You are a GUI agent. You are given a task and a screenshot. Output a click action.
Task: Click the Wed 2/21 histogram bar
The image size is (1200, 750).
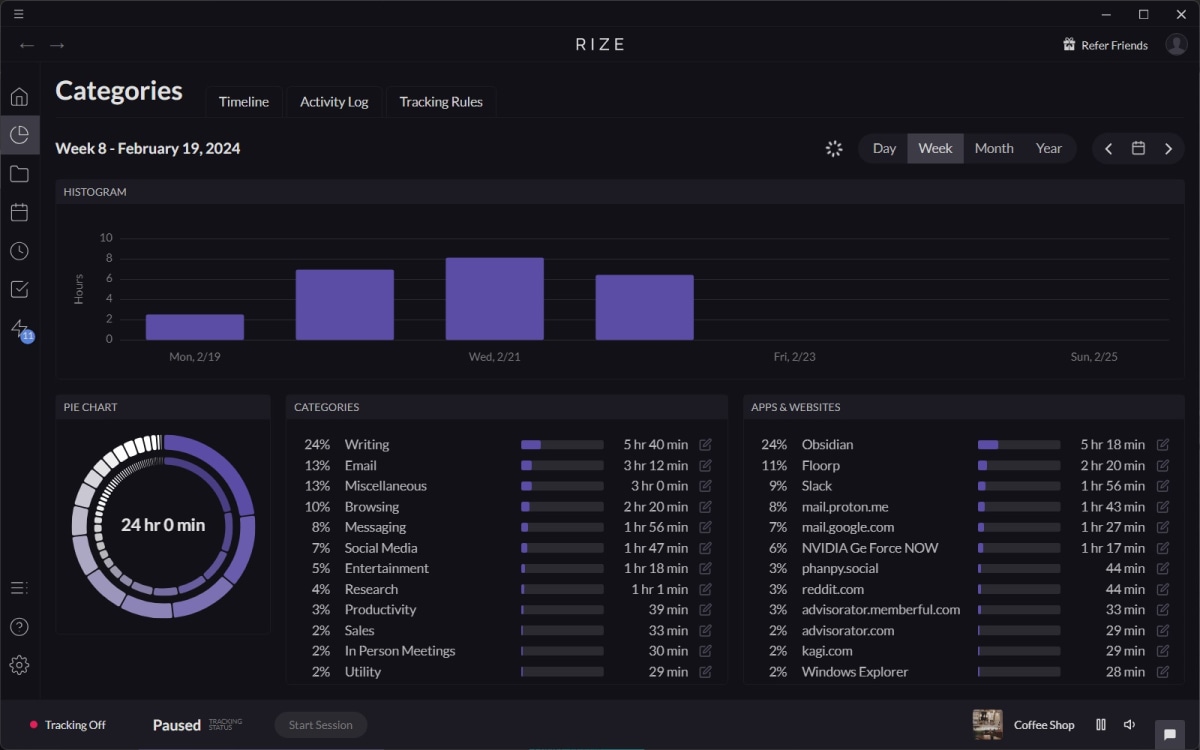point(495,299)
